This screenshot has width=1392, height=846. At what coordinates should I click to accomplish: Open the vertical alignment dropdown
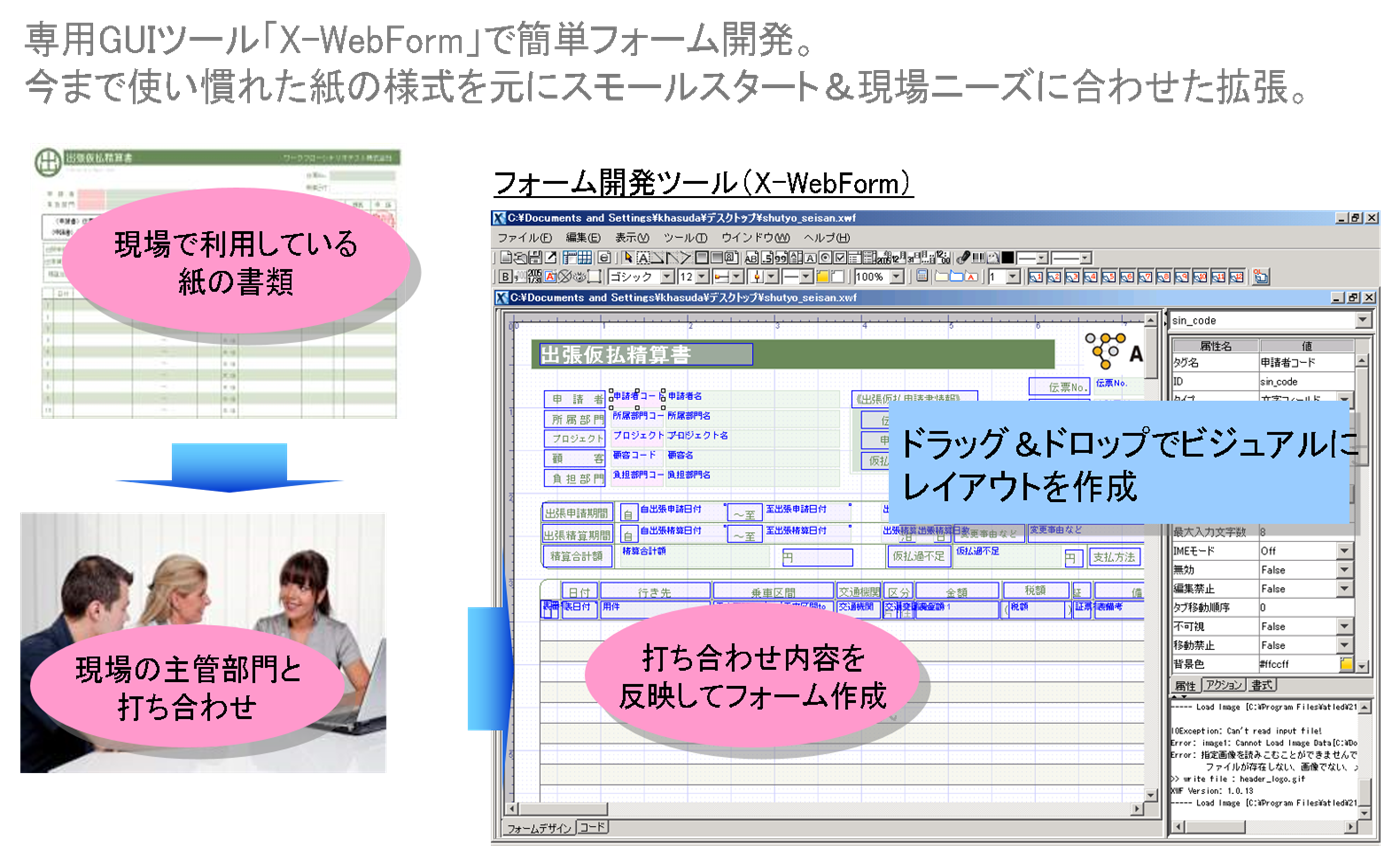[771, 277]
